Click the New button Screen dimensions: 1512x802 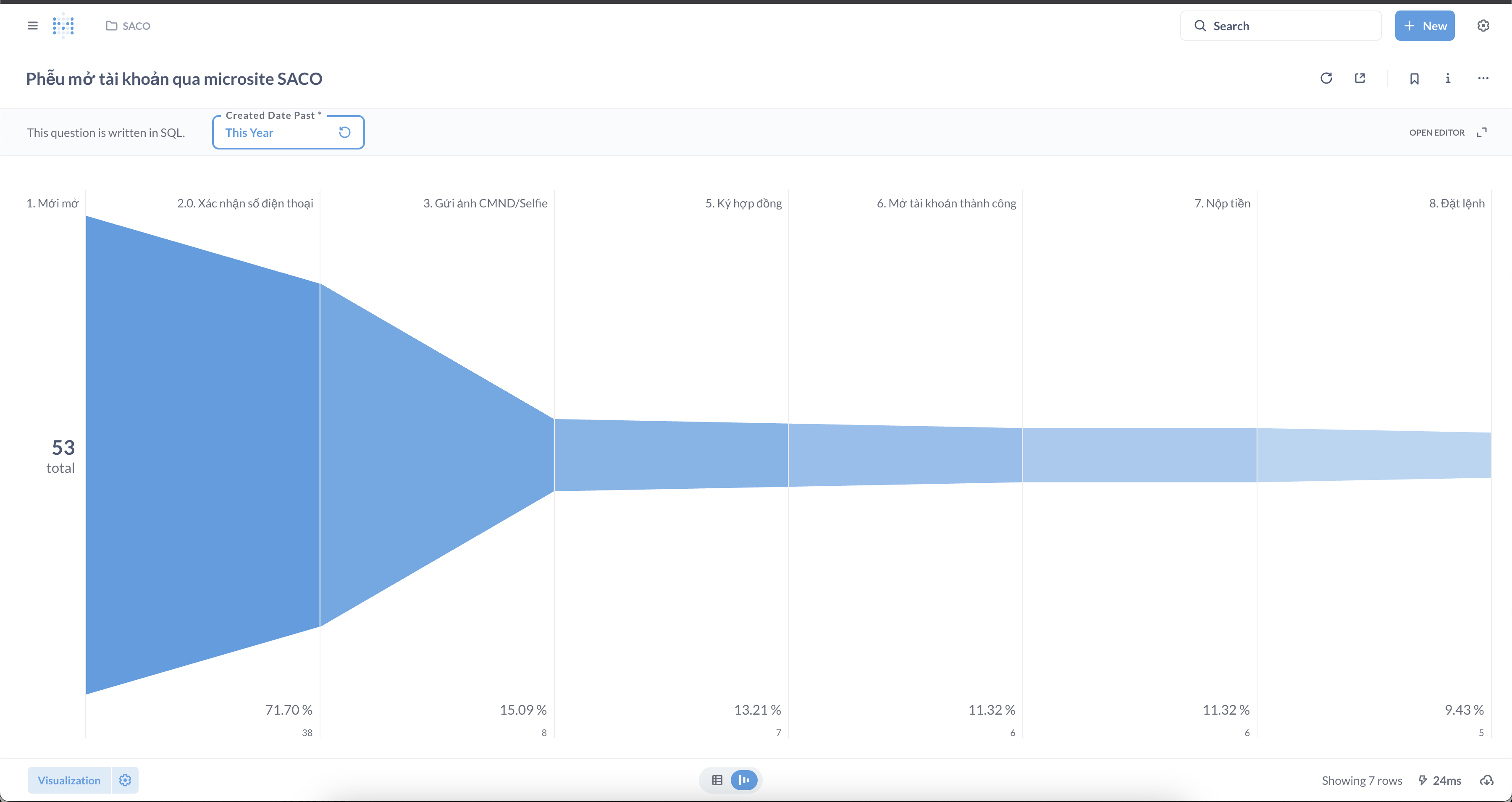point(1425,26)
